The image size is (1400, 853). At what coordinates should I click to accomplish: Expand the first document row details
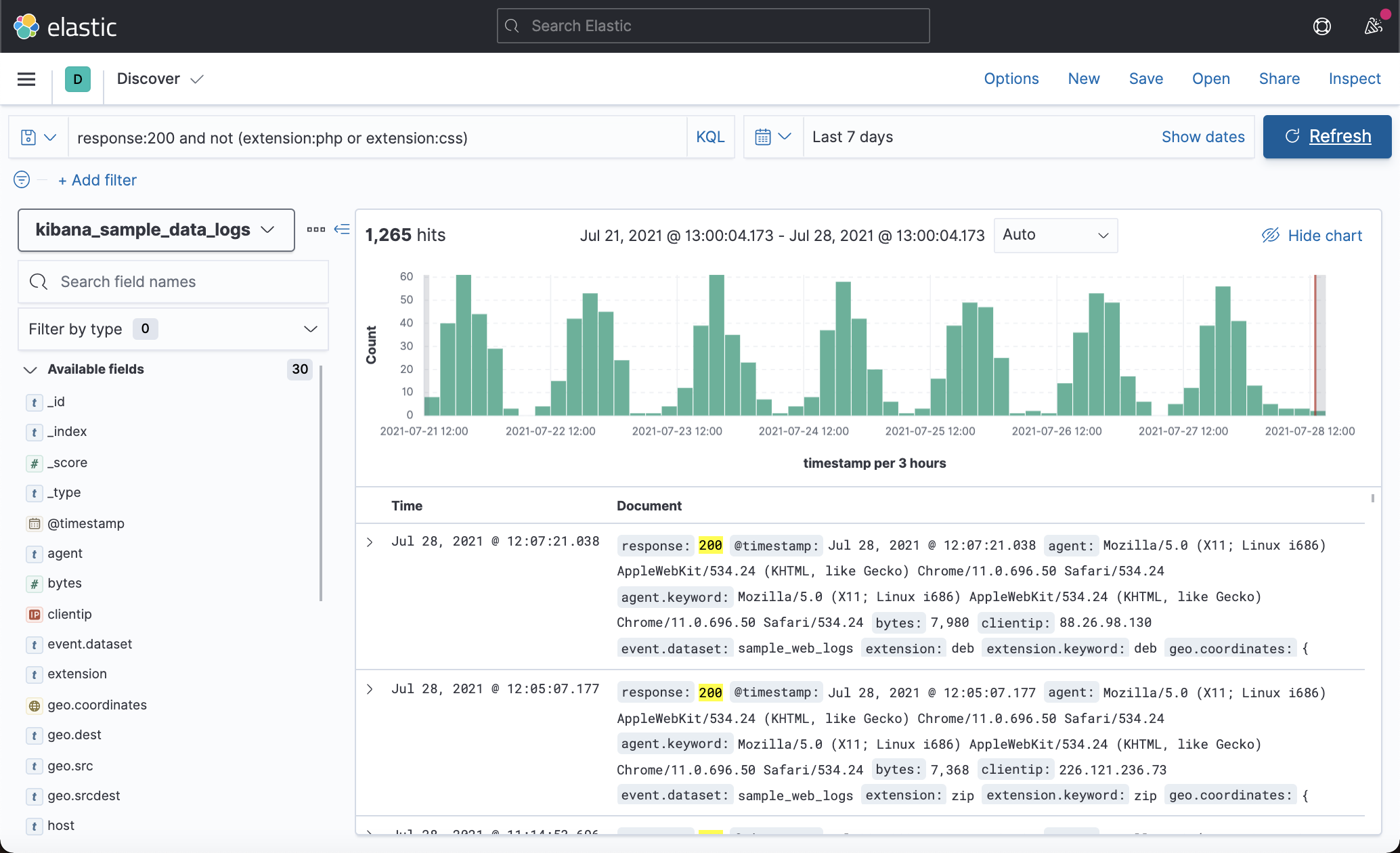pyautogui.click(x=370, y=541)
